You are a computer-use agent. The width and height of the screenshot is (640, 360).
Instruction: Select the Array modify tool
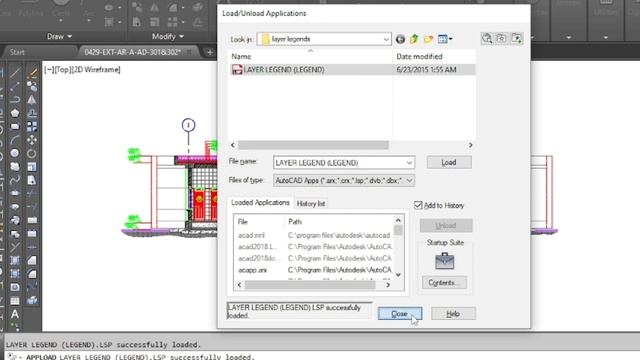(x=32, y=127)
